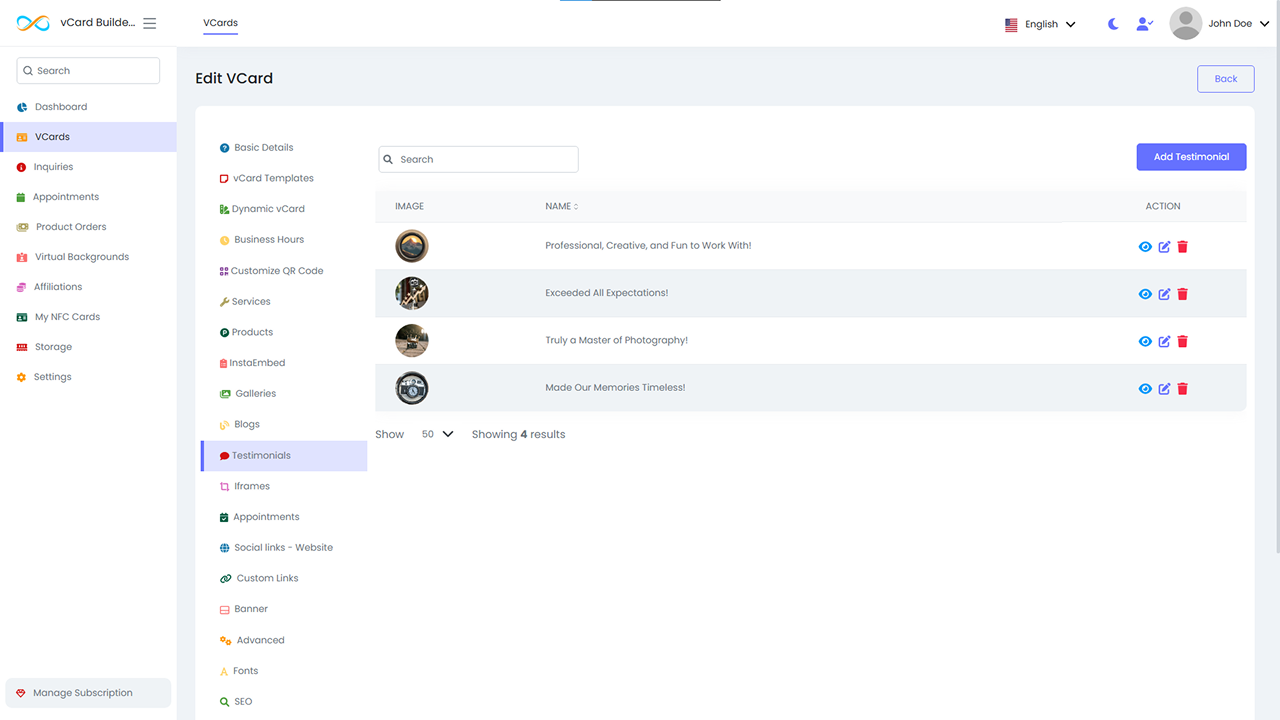
Task: Open the Dashboard from sidebar
Action: click(60, 107)
